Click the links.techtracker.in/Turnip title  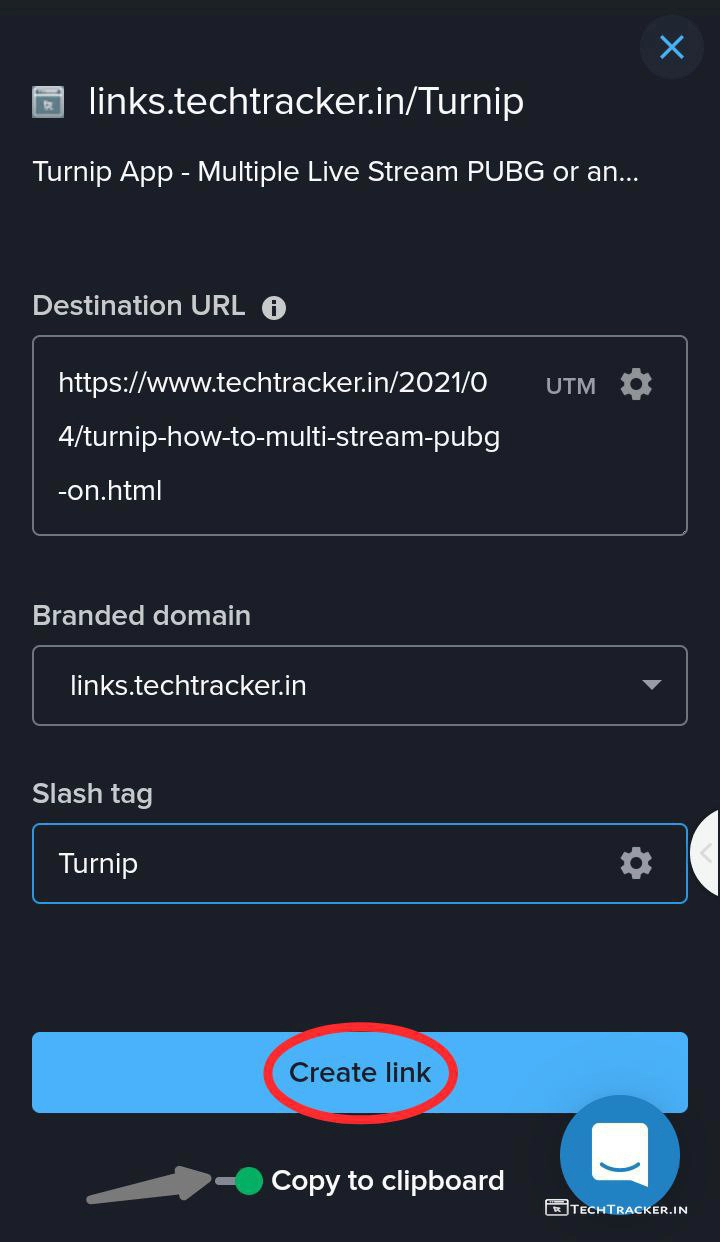coord(306,102)
